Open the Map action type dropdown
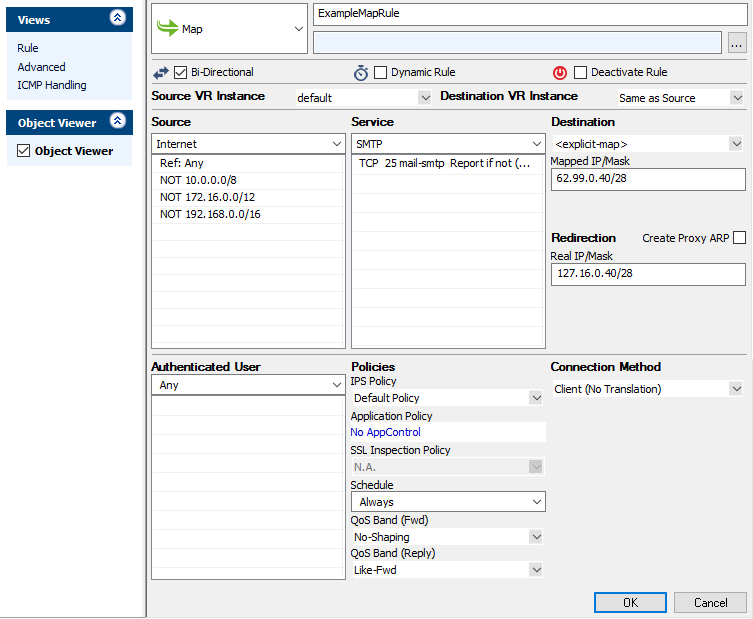The width and height of the screenshot is (753, 619). point(230,28)
